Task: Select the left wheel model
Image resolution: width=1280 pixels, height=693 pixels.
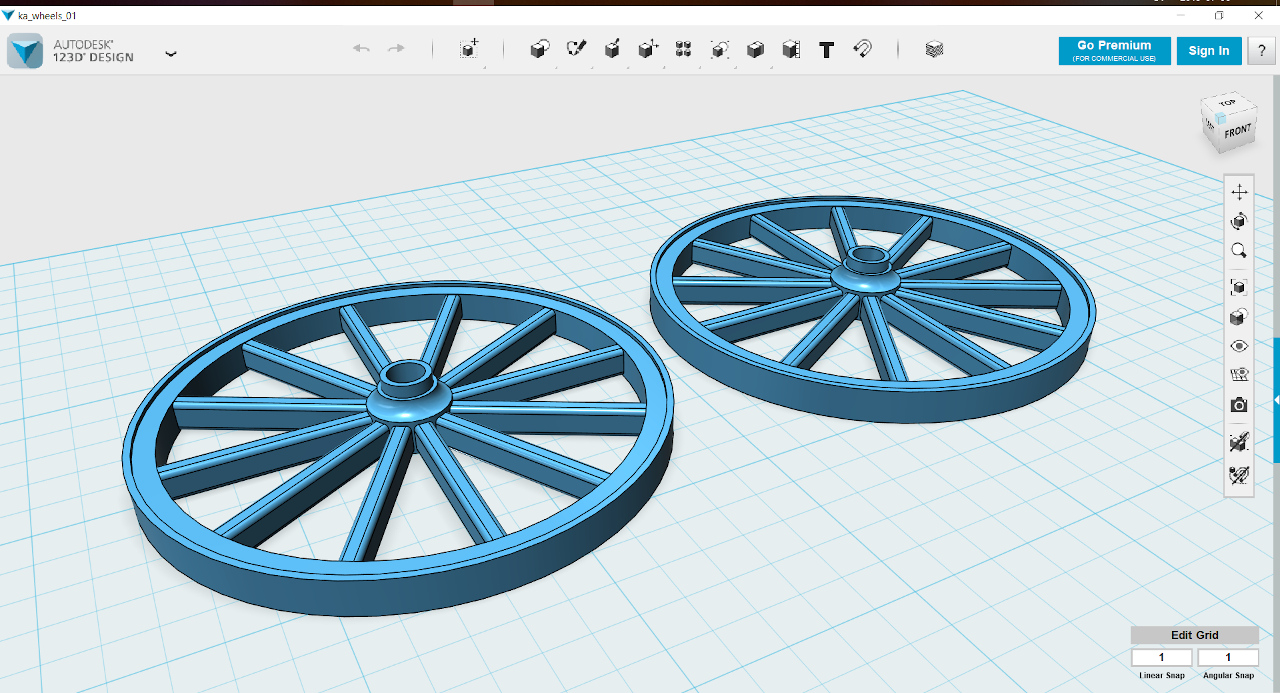Action: (x=397, y=447)
